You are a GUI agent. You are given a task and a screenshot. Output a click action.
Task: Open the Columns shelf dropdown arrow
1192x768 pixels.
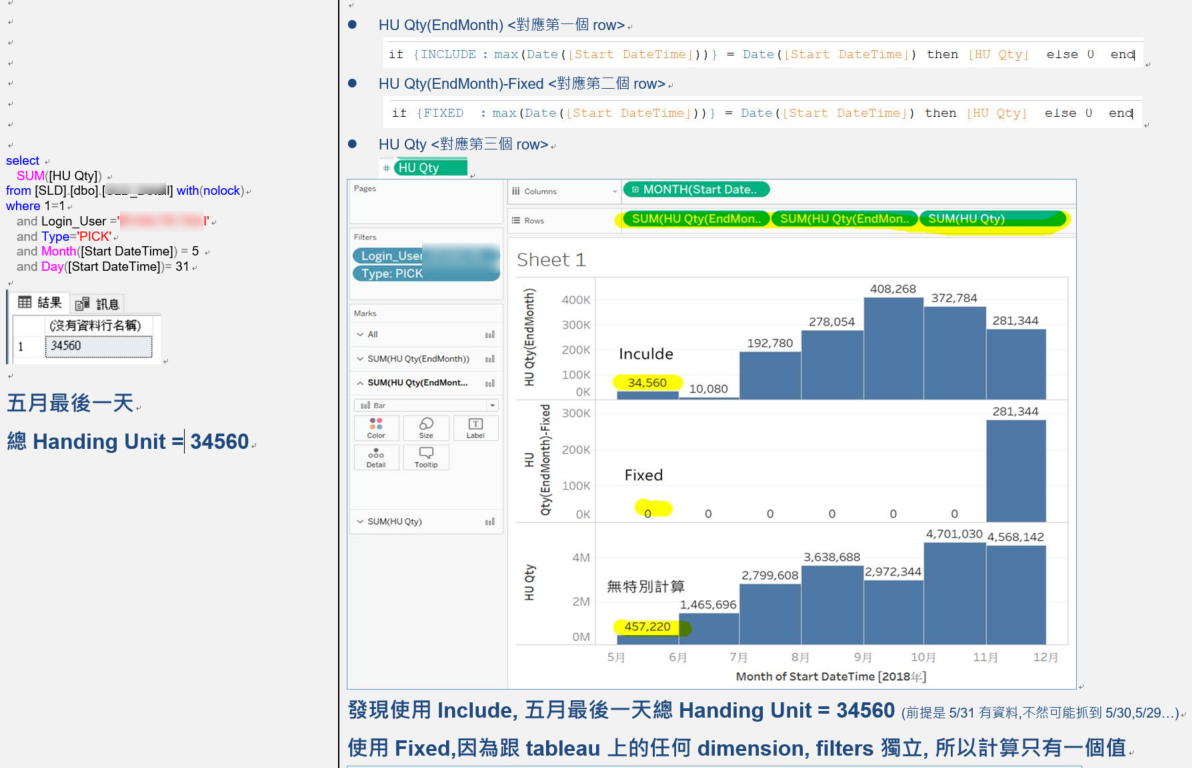coord(614,192)
